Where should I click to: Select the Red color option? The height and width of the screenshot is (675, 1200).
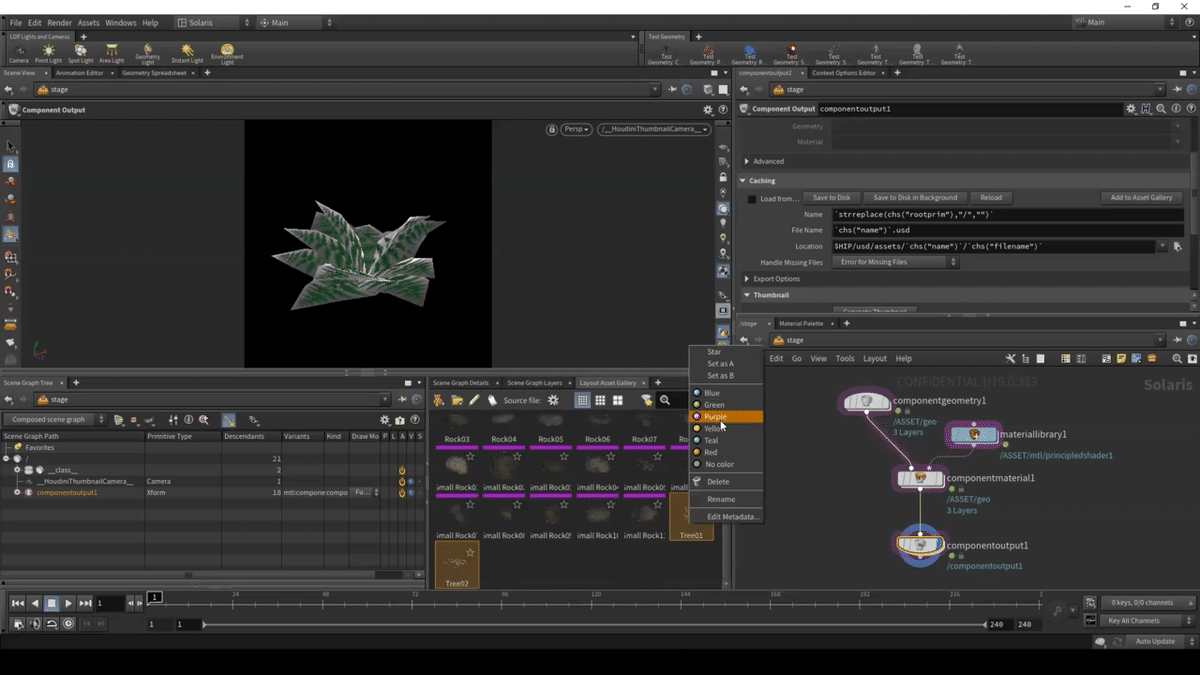coord(710,452)
